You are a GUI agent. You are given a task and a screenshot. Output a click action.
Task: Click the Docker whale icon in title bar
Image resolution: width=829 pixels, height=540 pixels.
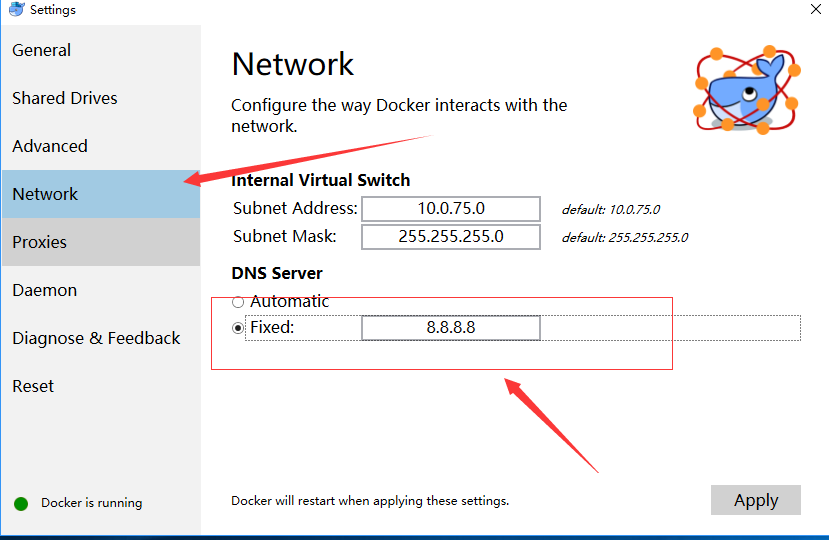16,9
